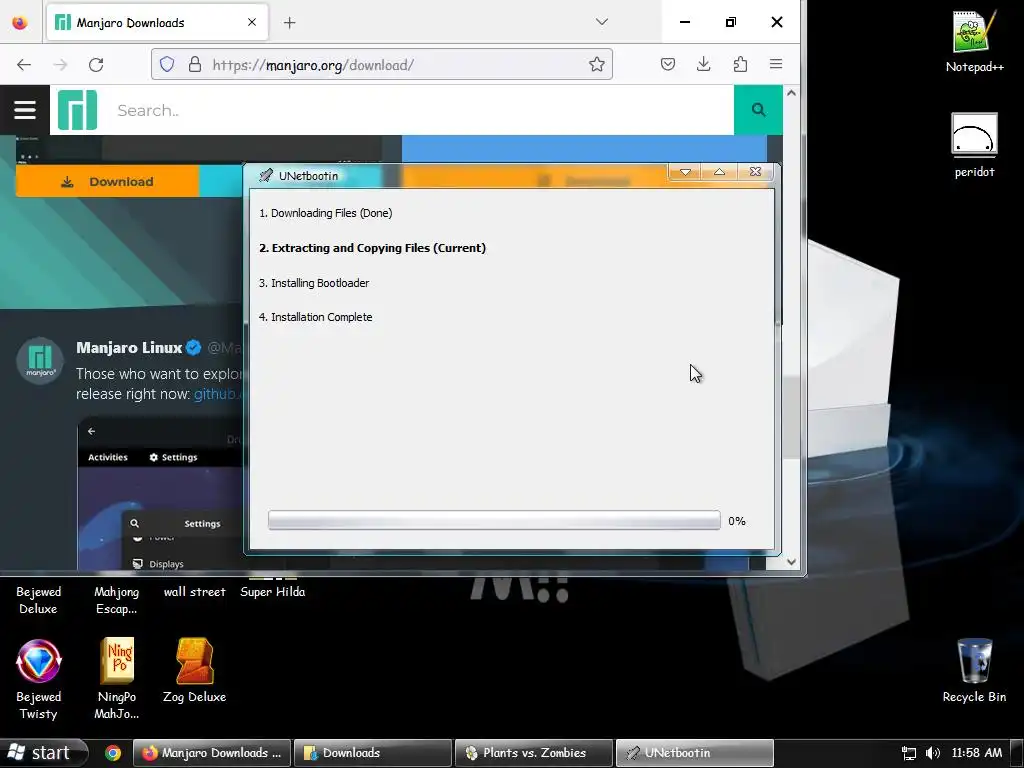Launch Chrome from quick launch
The width and height of the screenshot is (1024, 768).
tap(113, 753)
